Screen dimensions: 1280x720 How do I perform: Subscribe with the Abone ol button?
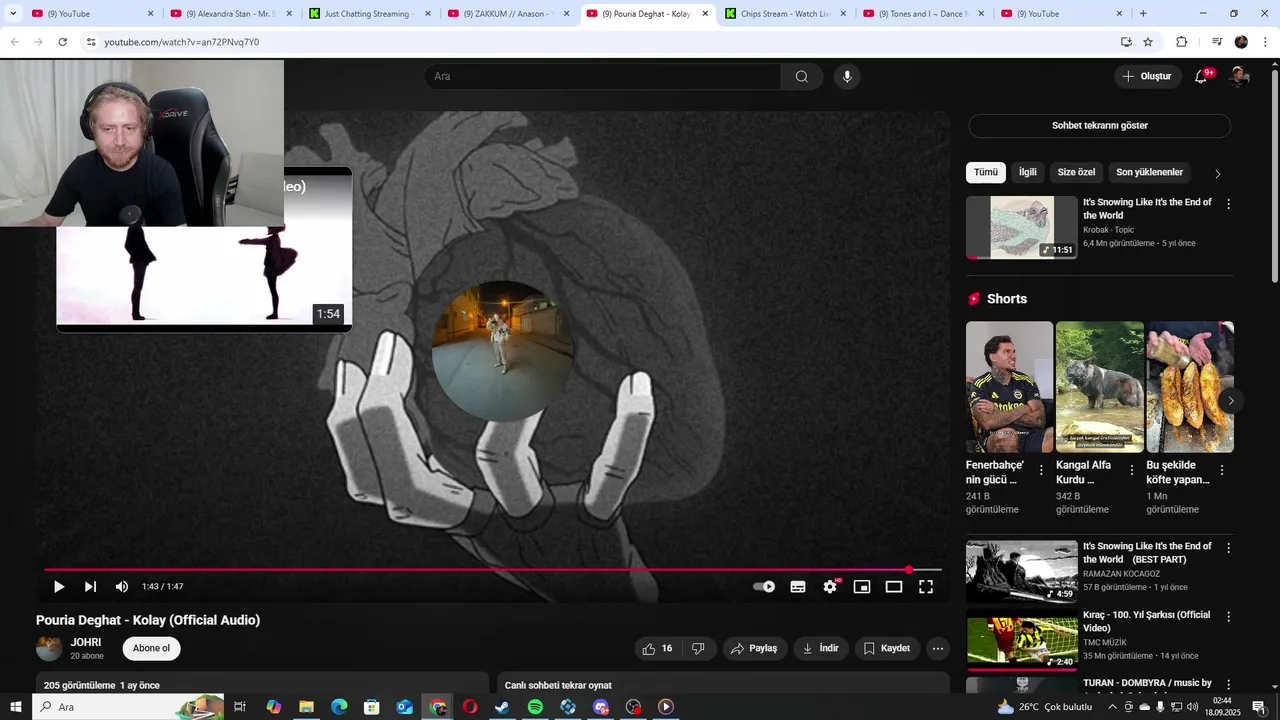pyautogui.click(x=152, y=648)
